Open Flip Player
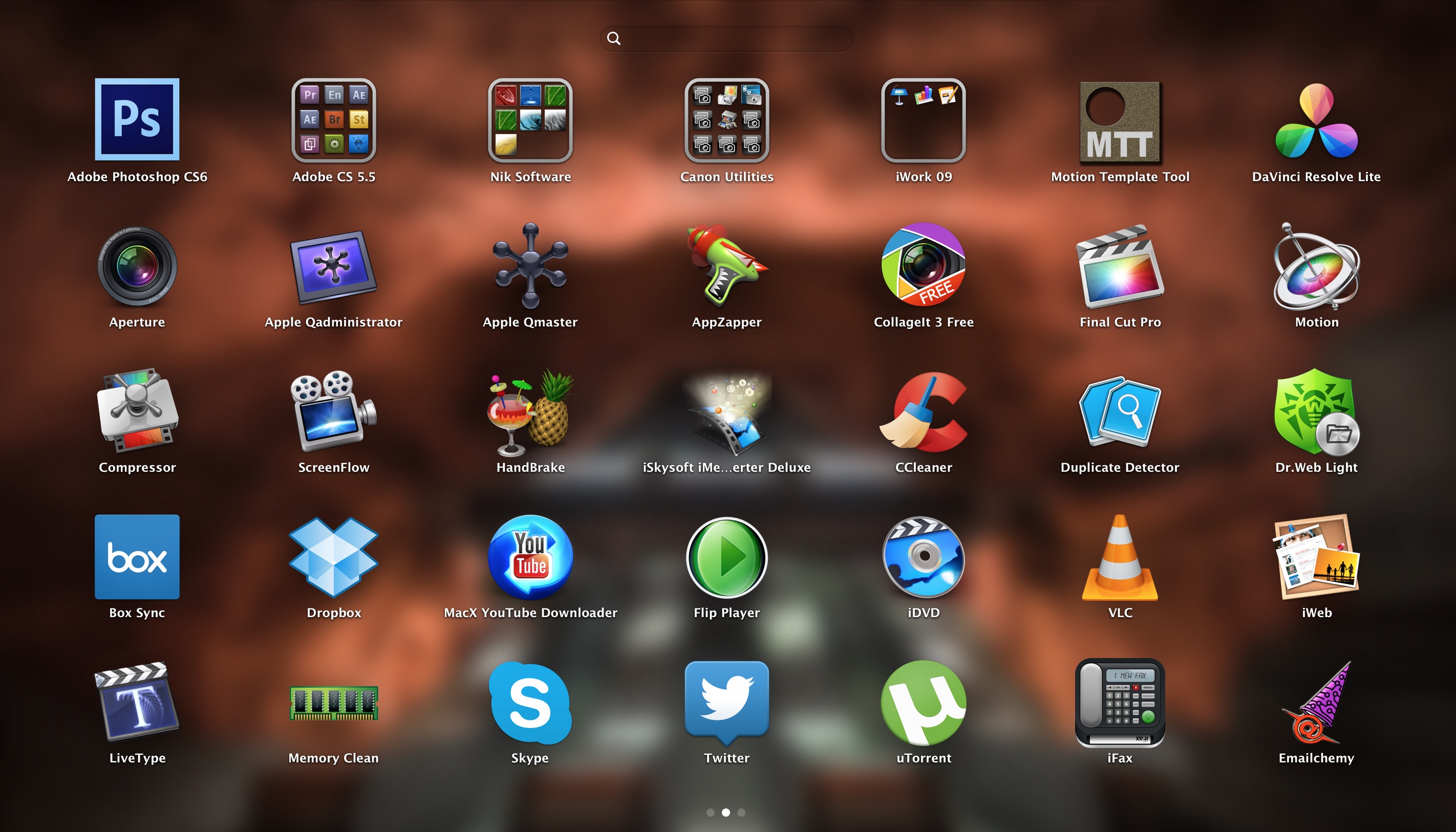Viewport: 1456px width, 832px height. (x=726, y=557)
